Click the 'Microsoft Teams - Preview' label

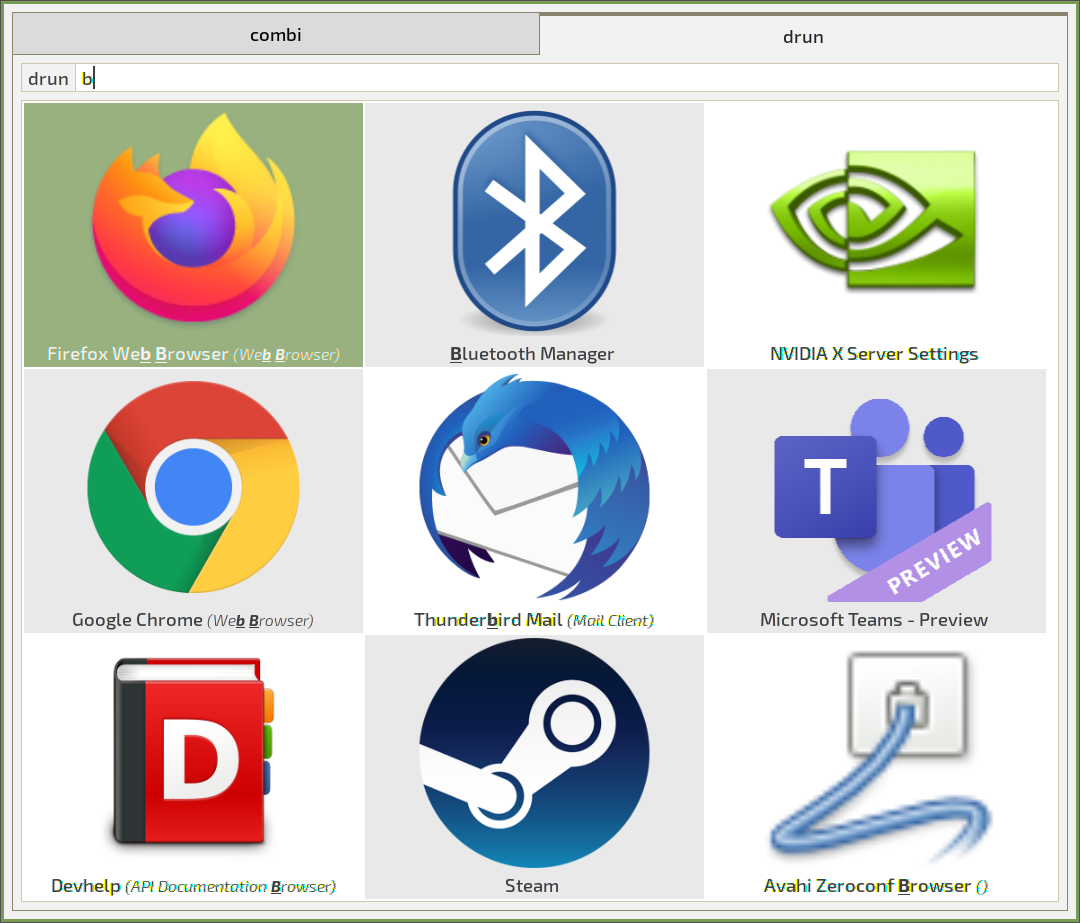pyautogui.click(x=874, y=620)
